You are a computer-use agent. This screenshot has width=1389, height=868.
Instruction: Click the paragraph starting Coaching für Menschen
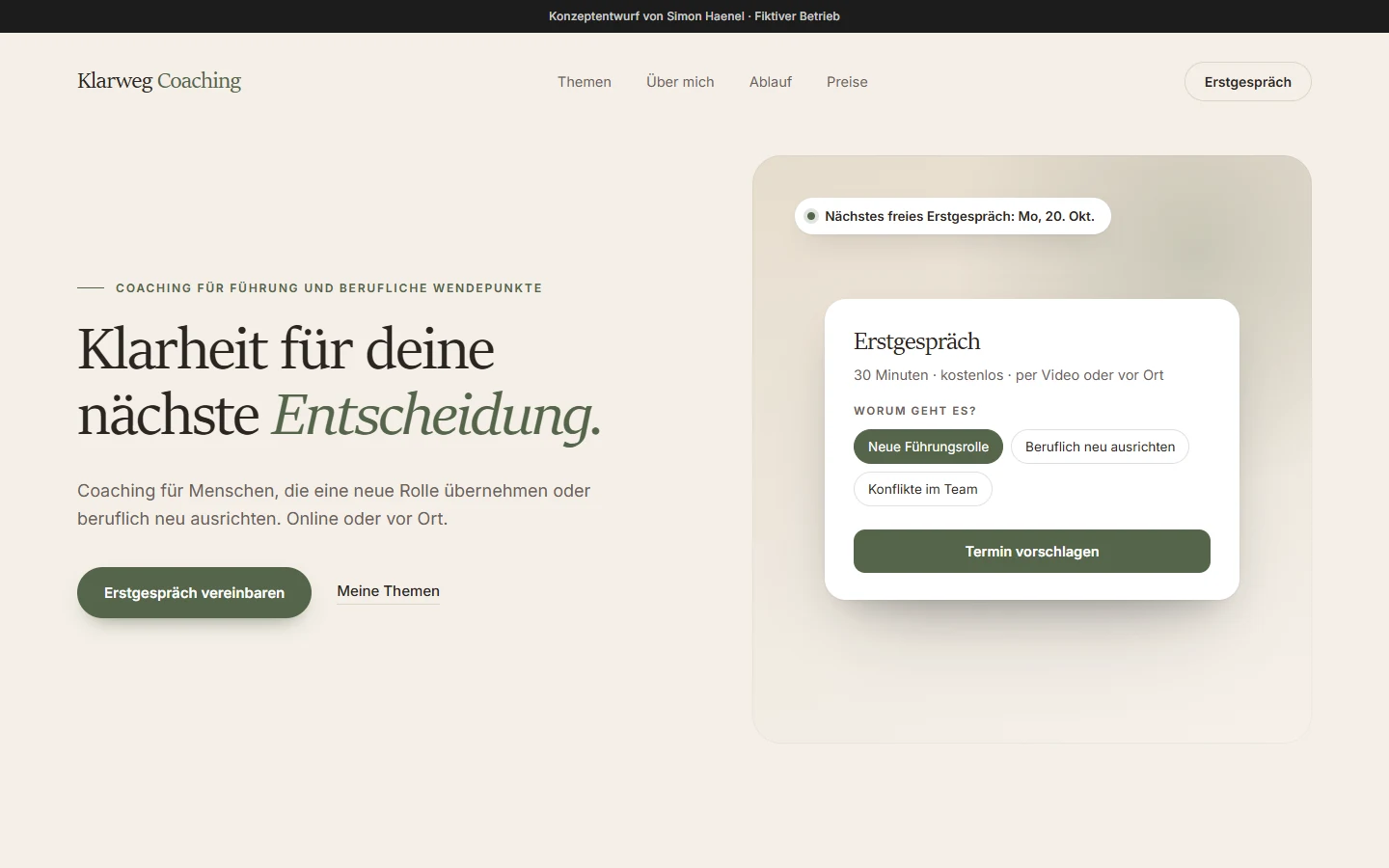click(334, 504)
